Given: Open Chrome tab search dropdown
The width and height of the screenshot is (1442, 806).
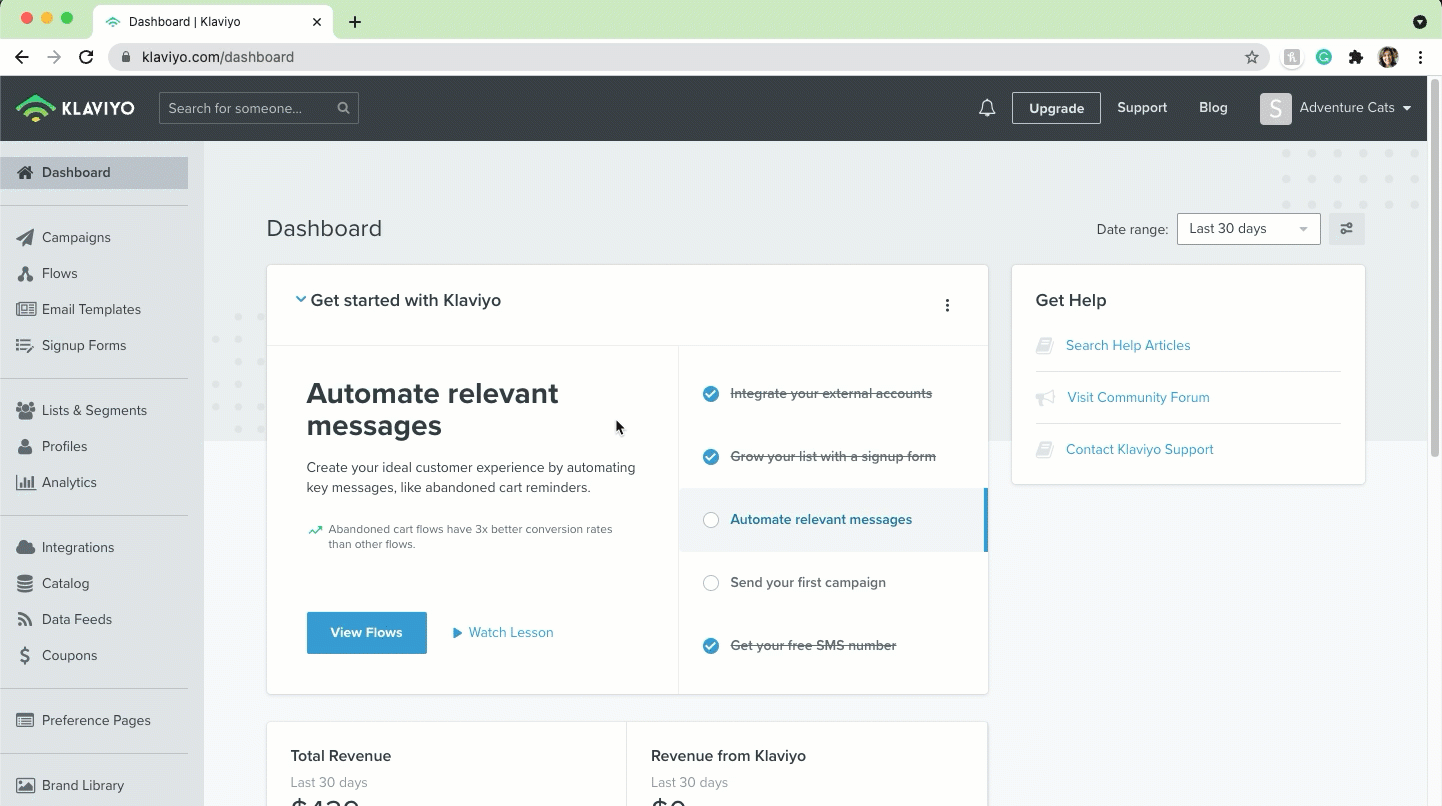Looking at the screenshot, I should click(x=1419, y=21).
